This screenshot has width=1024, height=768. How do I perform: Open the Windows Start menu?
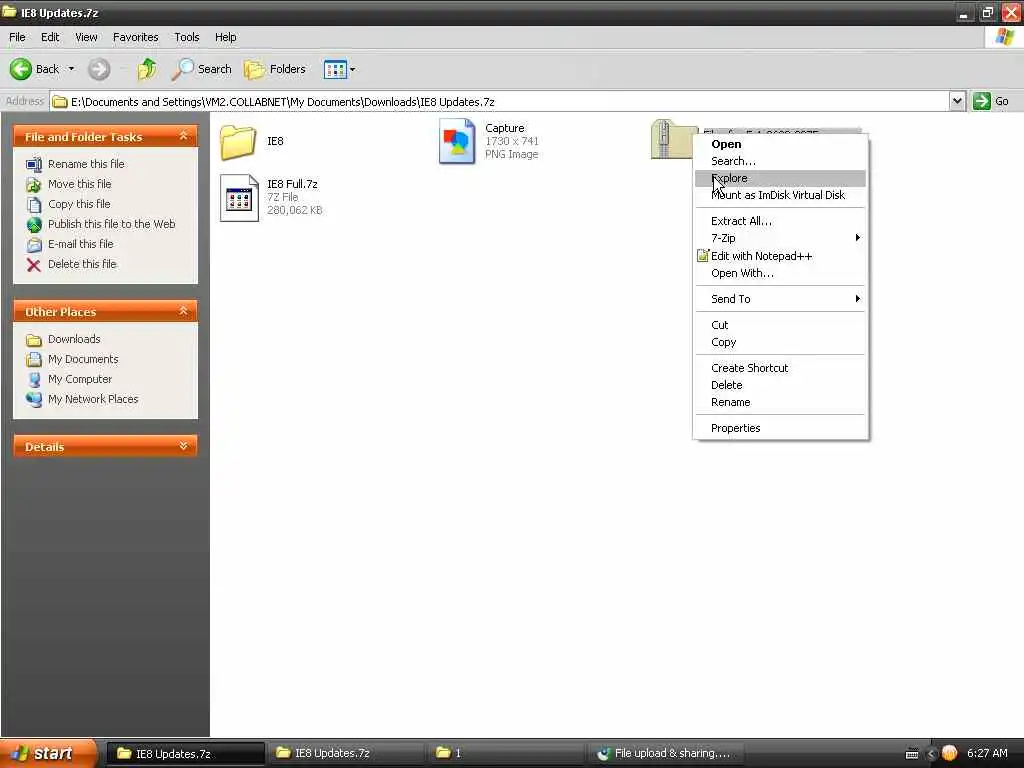point(46,753)
